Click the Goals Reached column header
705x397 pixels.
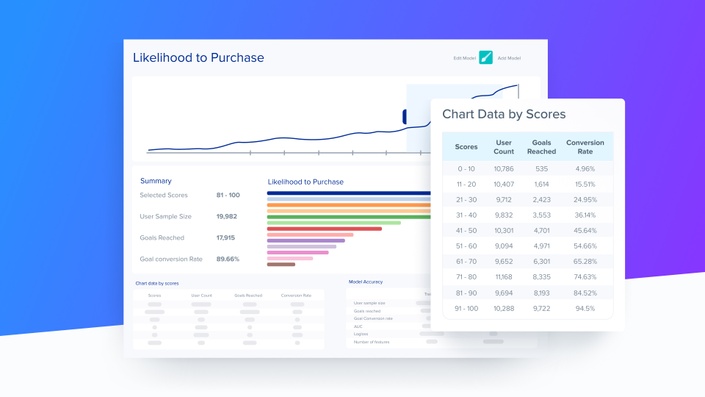[x=541, y=147]
